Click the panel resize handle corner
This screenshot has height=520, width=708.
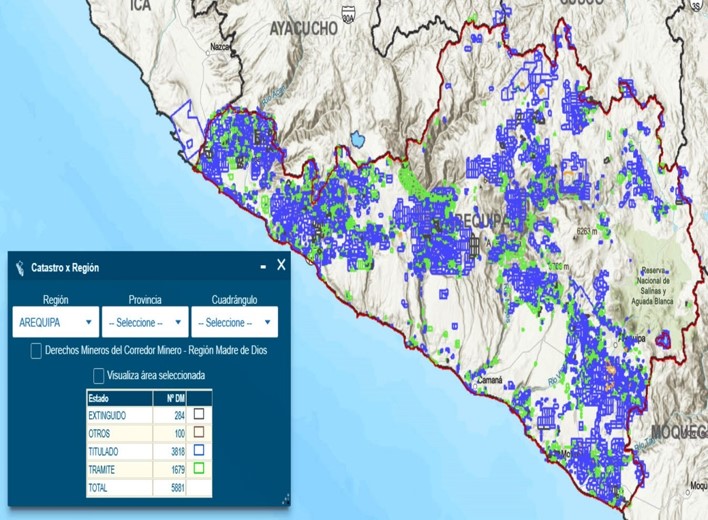tap(286, 499)
